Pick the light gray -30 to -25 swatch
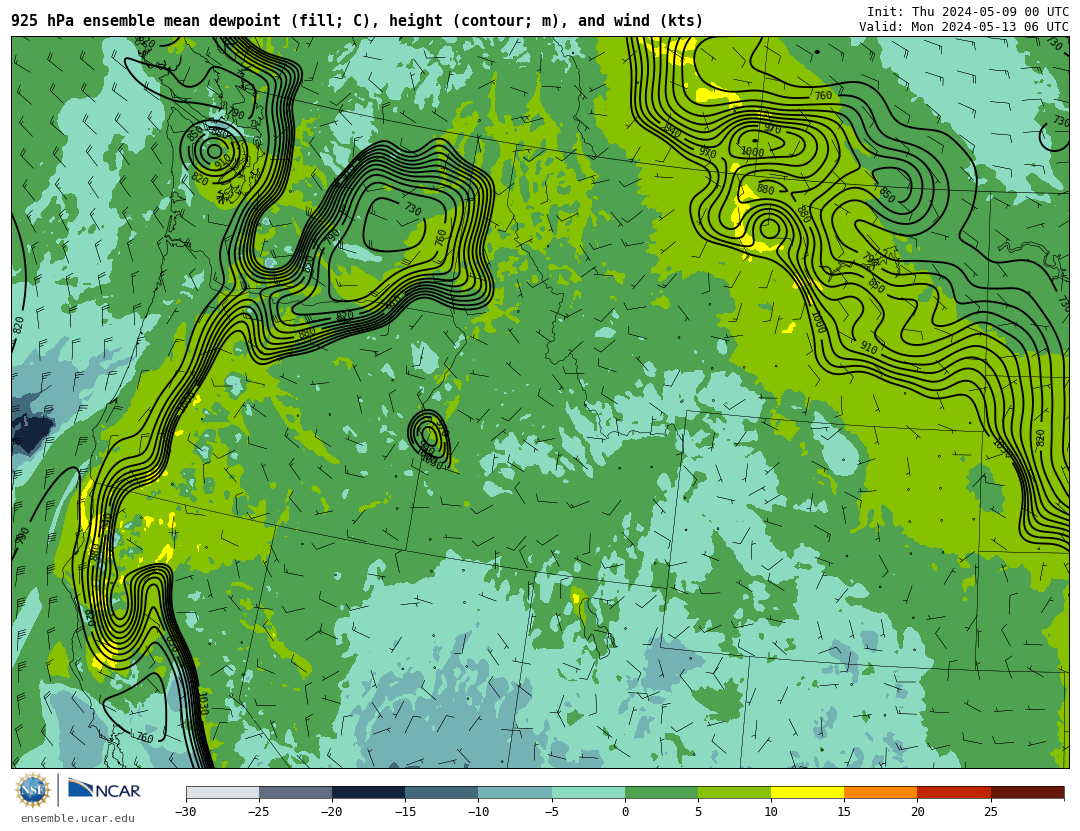Viewport: 1080px width, 831px height. point(222,792)
